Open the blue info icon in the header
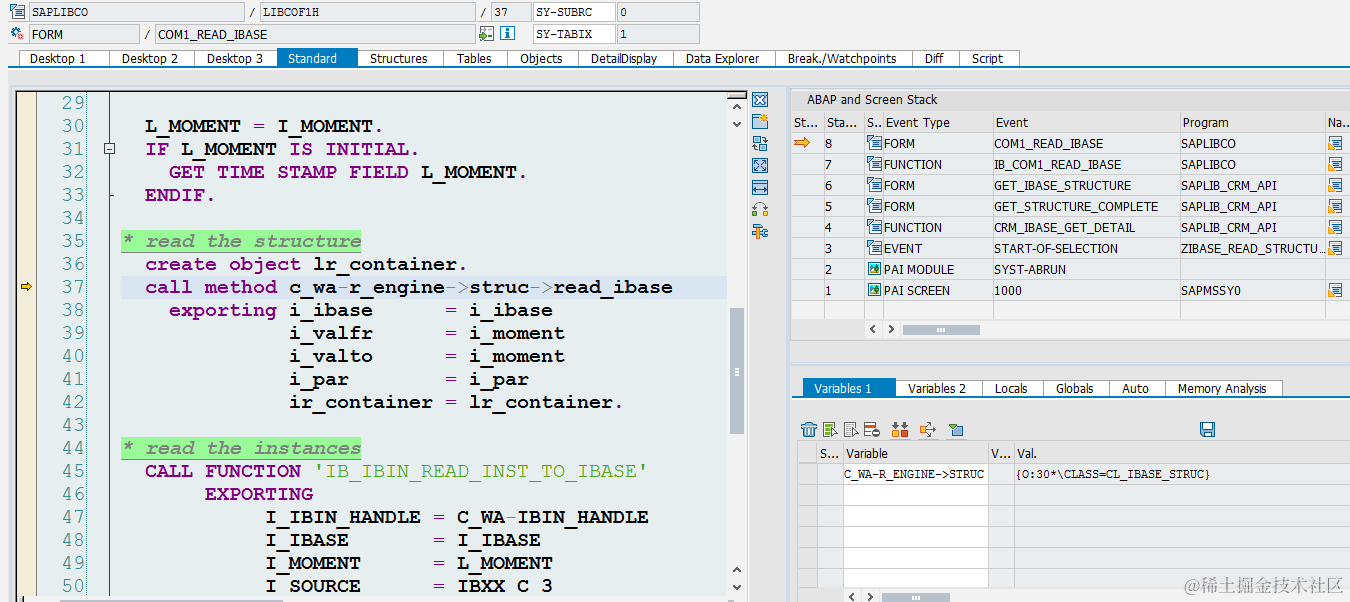1350x602 pixels. (507, 34)
